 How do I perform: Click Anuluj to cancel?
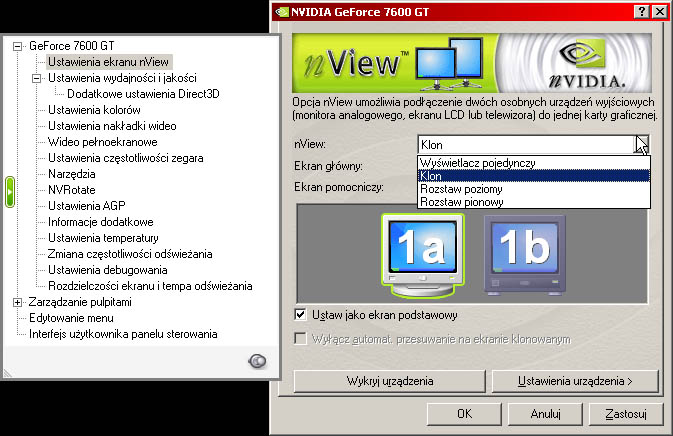click(x=545, y=414)
